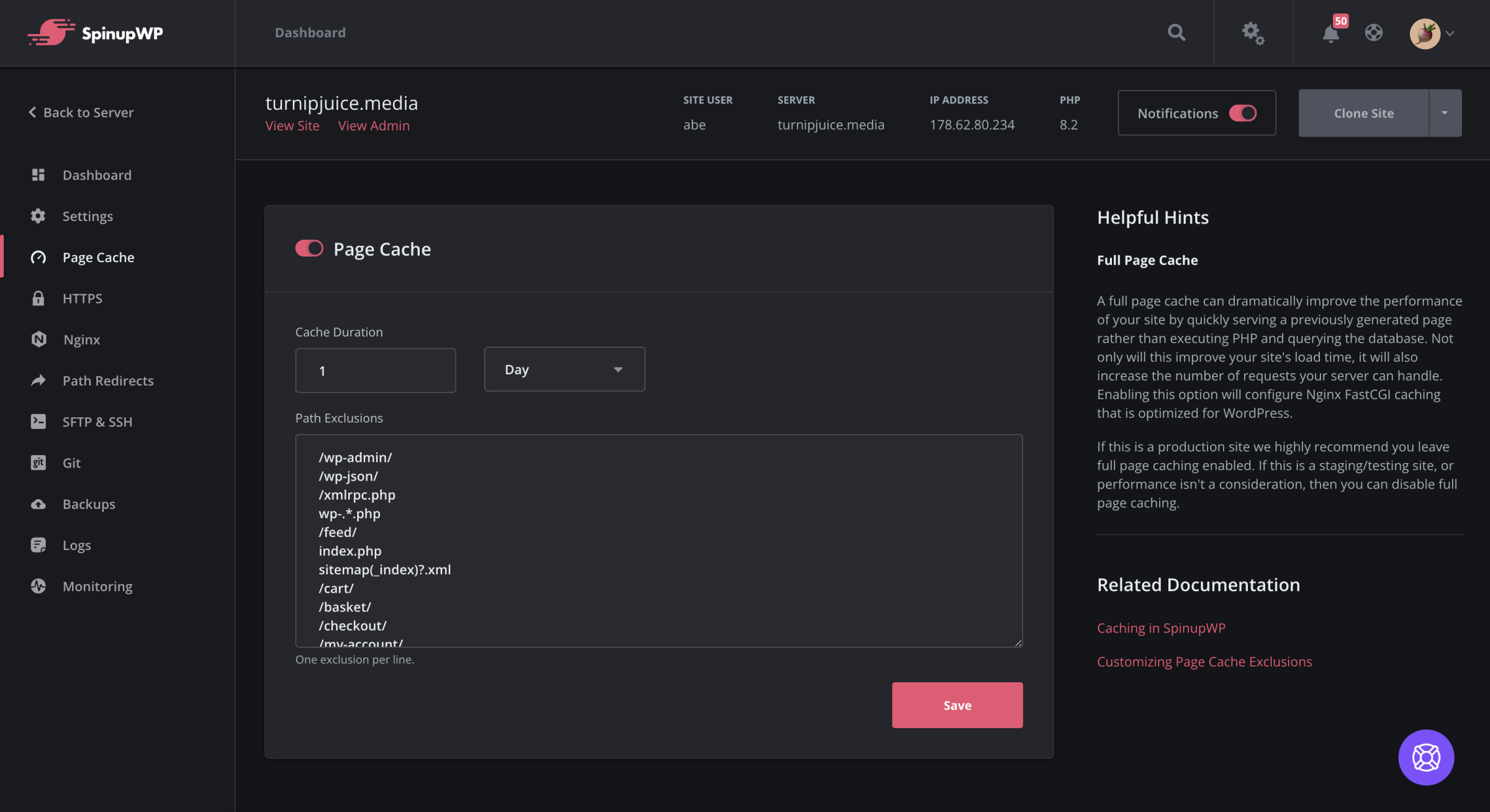Expand the chevron beside the avatar
The width and height of the screenshot is (1490, 812).
(x=1450, y=34)
